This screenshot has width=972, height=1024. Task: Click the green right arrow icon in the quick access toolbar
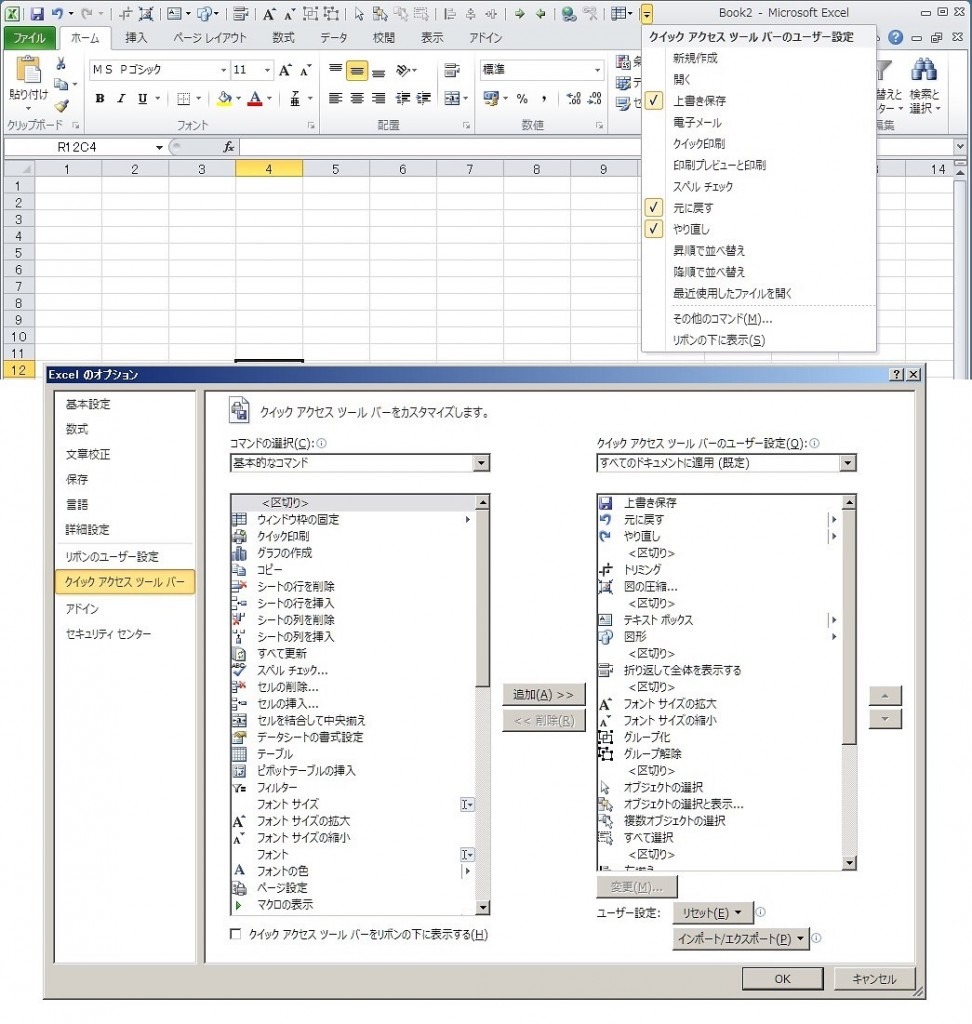click(519, 13)
